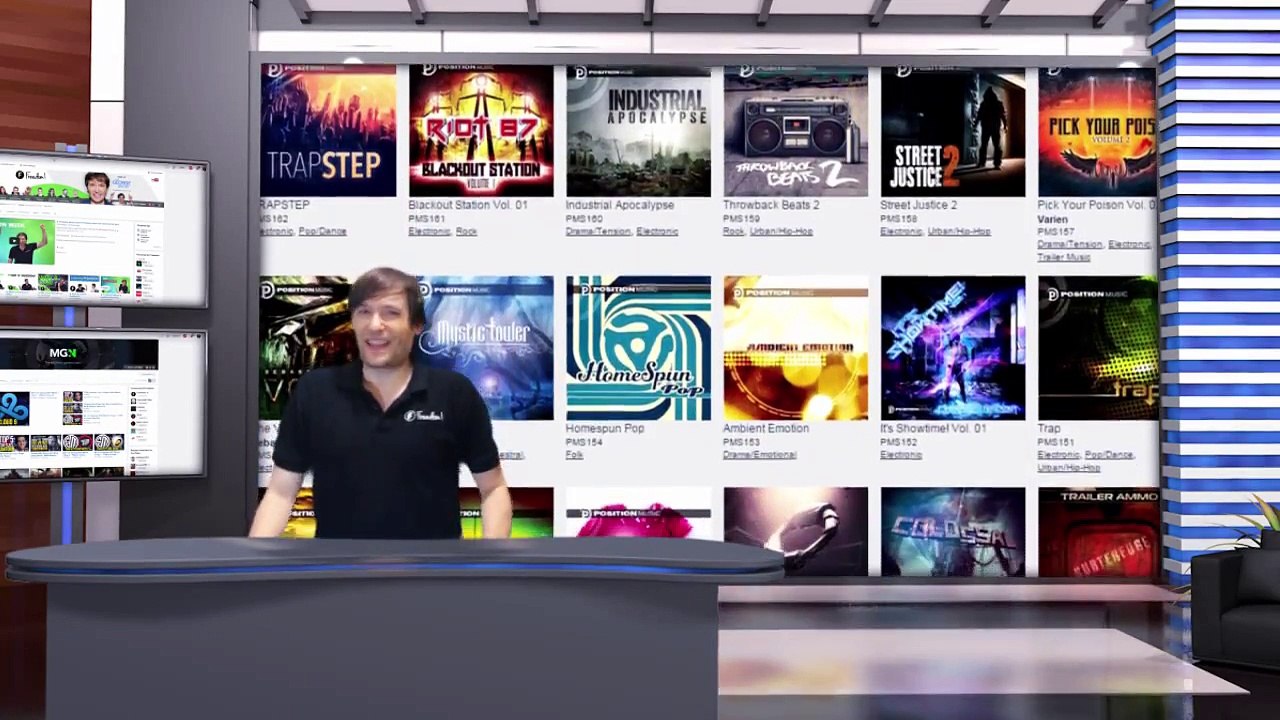The height and width of the screenshot is (720, 1280).
Task: Click the Blackout Station Vol. 01 title
Action: [467, 205]
